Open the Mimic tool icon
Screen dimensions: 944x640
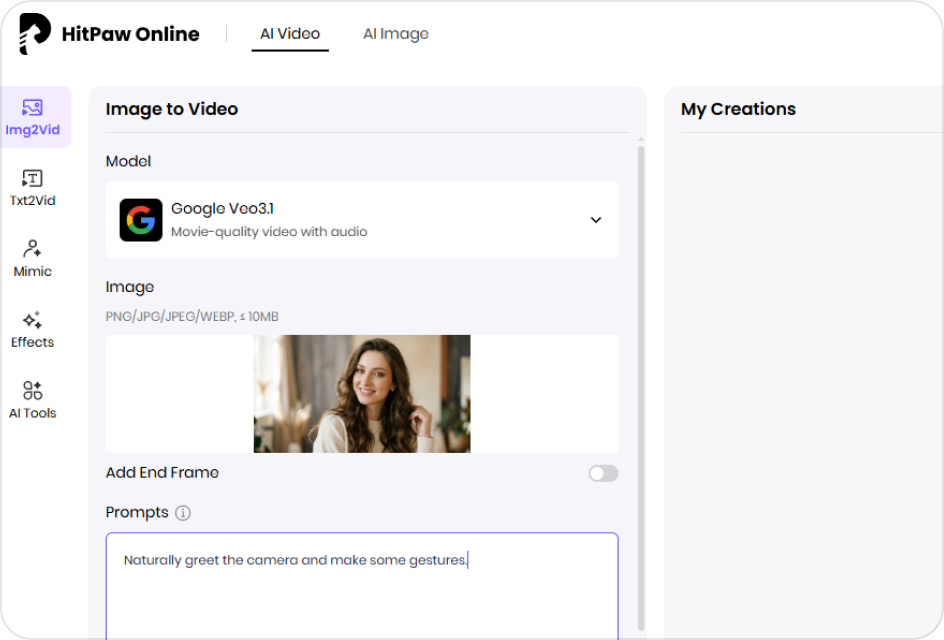[33, 258]
